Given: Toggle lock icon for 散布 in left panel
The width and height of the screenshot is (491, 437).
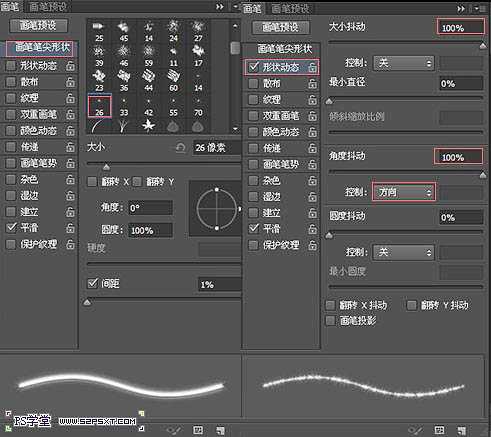Looking at the screenshot, I should [70, 82].
